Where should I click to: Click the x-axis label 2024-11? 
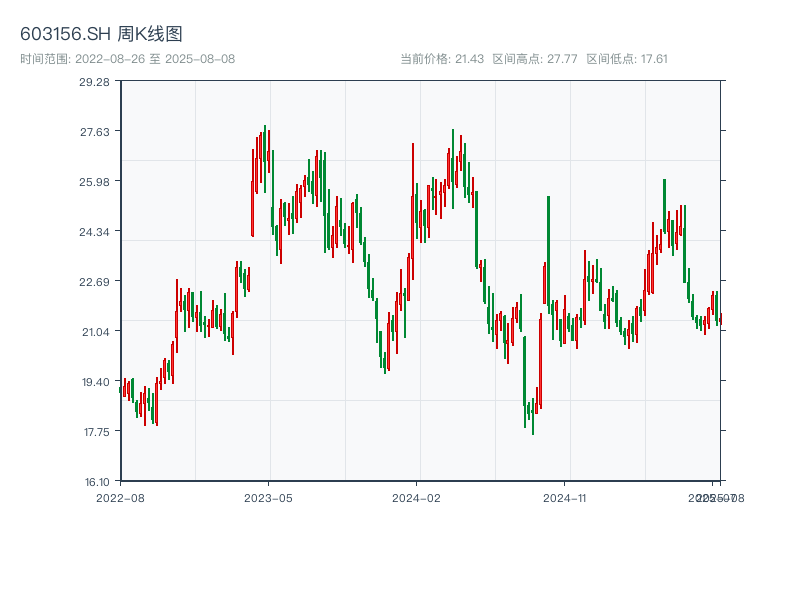[x=564, y=498]
